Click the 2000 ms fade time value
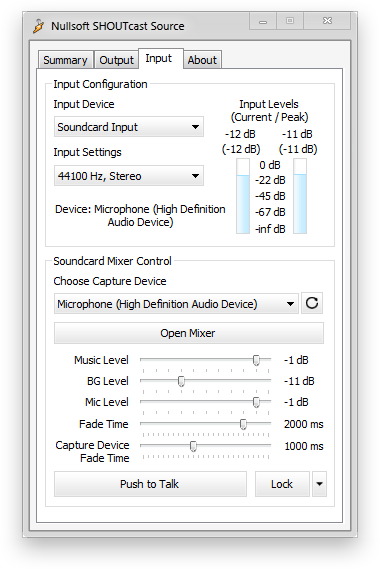 (303, 424)
